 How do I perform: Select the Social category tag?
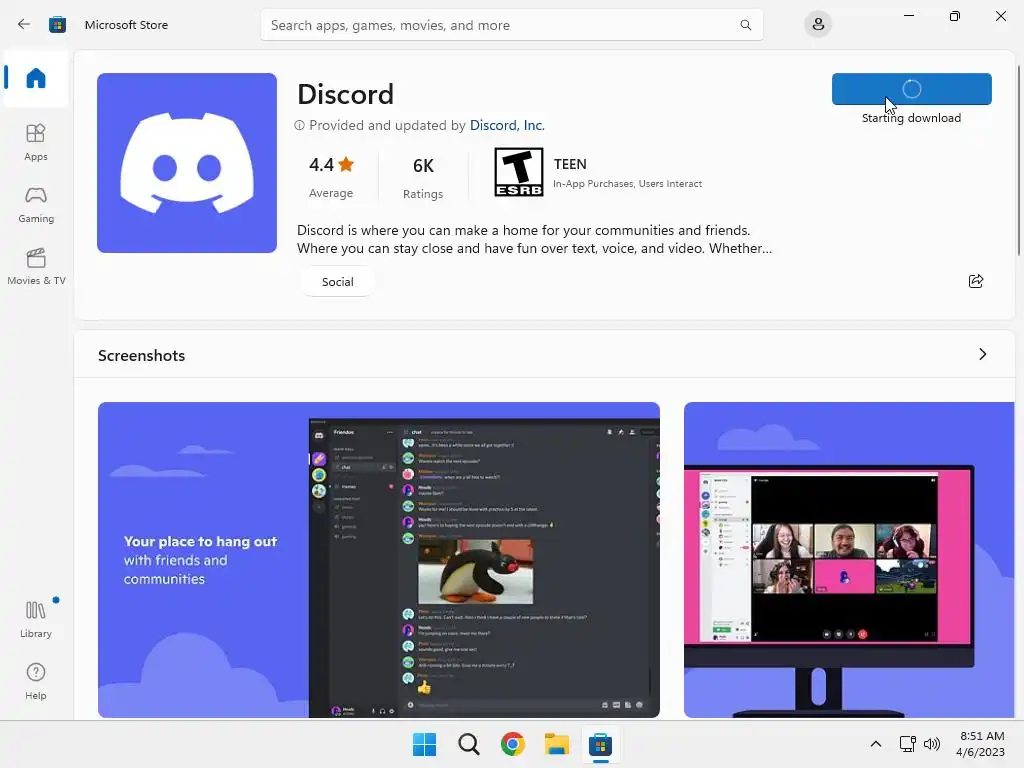click(338, 281)
